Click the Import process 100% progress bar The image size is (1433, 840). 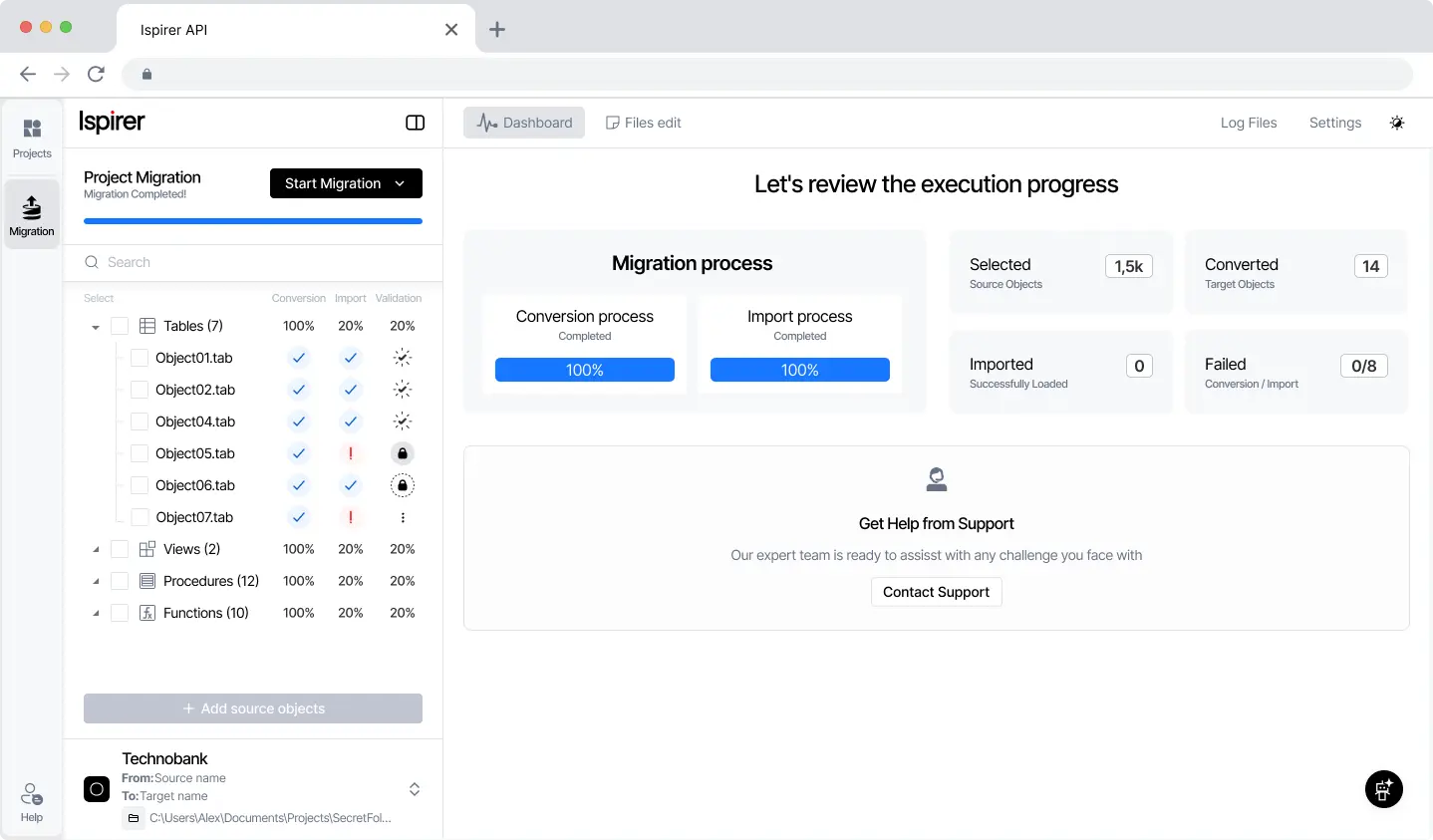tap(800, 370)
